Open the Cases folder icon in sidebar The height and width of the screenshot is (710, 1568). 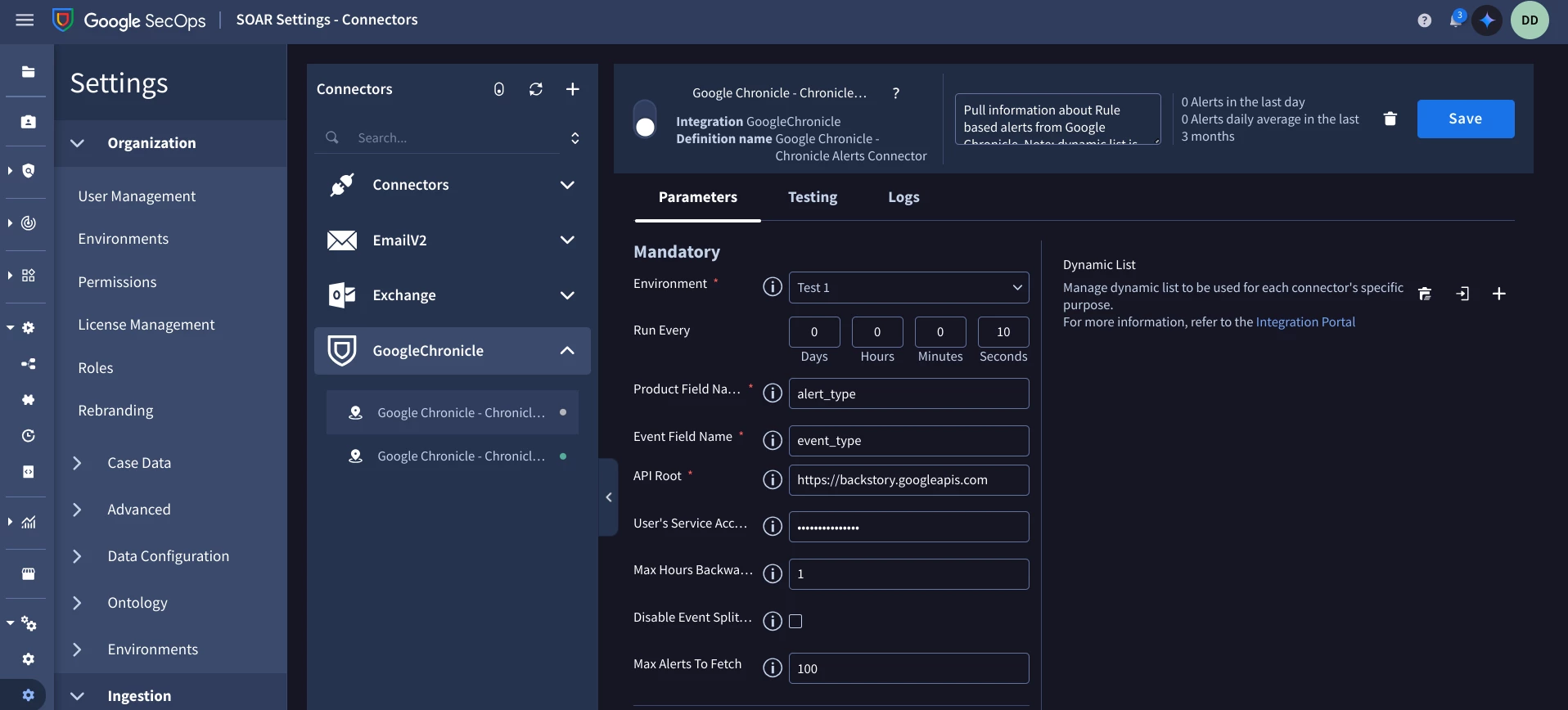(x=28, y=72)
